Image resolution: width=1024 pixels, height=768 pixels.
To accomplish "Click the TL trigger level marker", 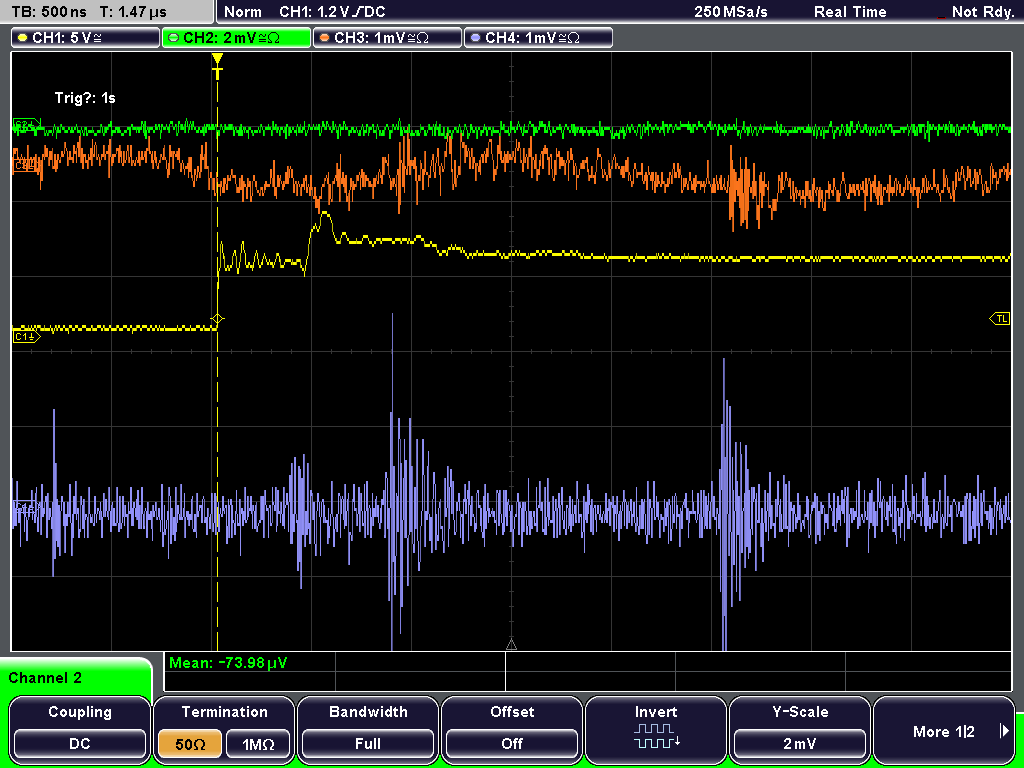I will pos(1000,319).
